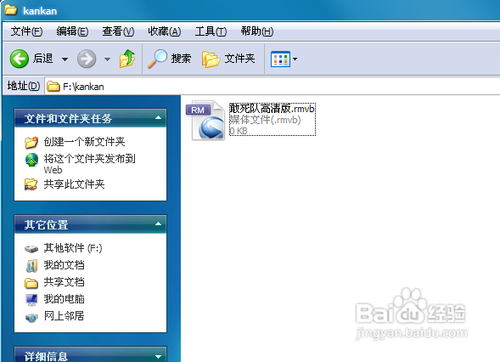Click 共享此文件夹 link
500x362 pixels.
click(74, 184)
